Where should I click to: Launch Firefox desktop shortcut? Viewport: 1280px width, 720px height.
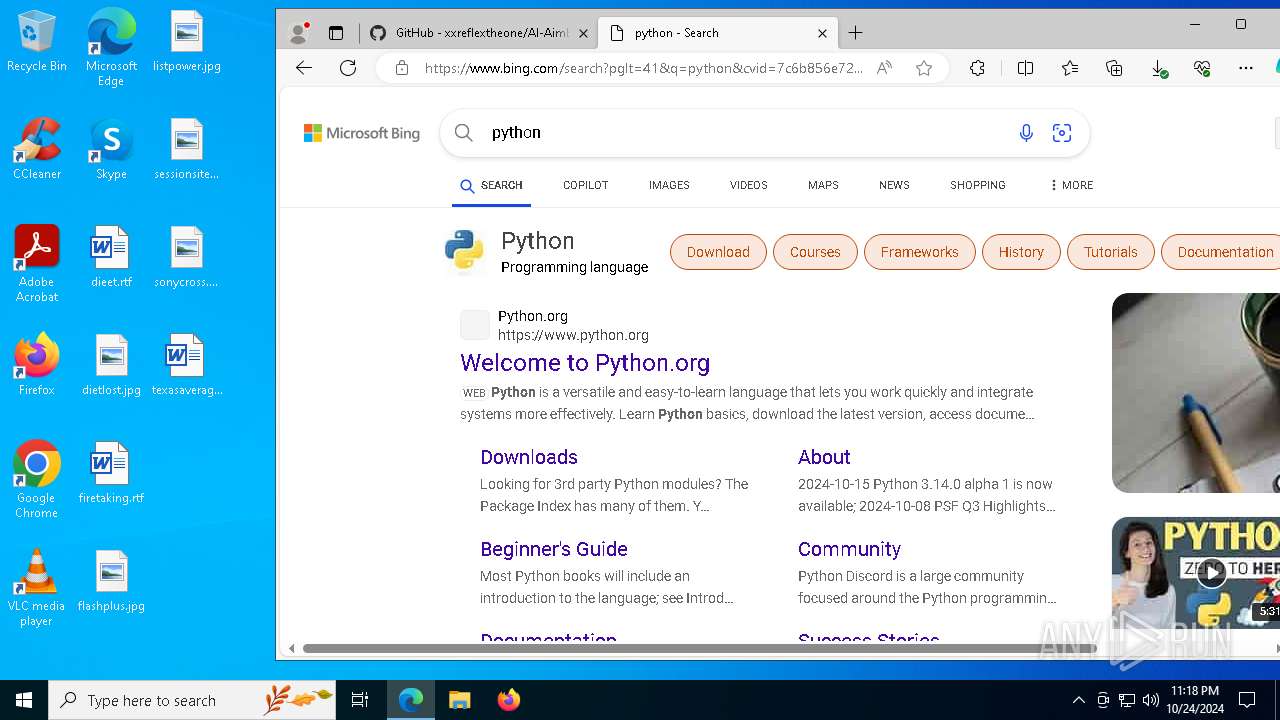pos(36,366)
